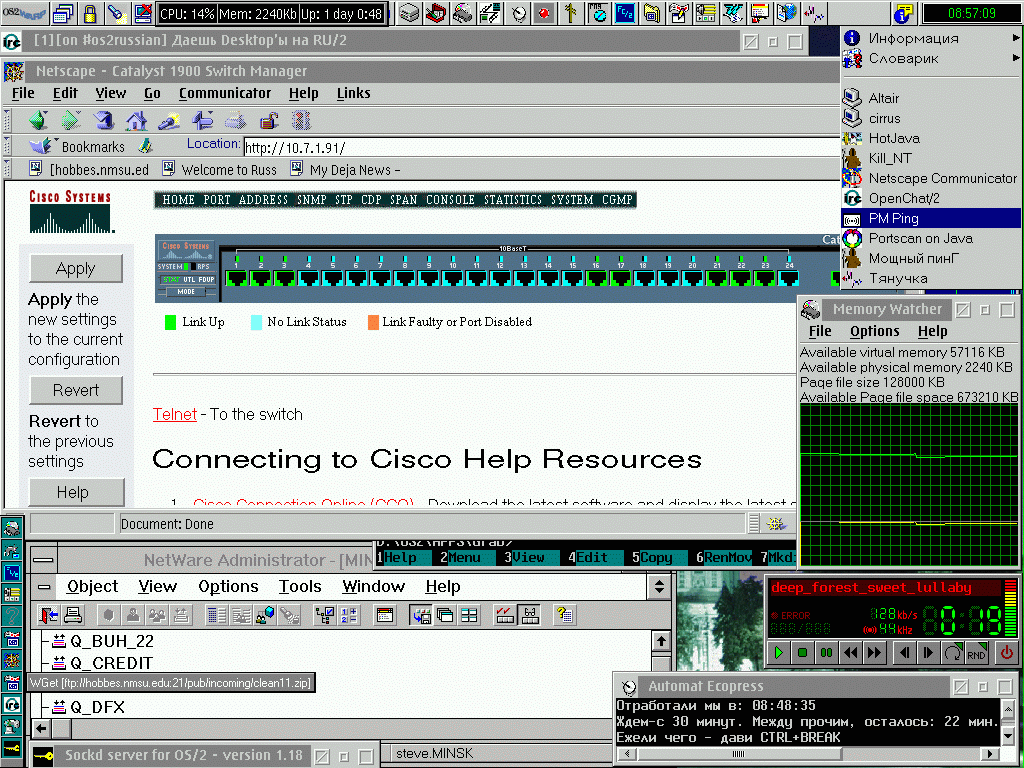Screen dimensions: 1024x768
Task: Select PM Ping from the popup menu
Action: (931, 218)
